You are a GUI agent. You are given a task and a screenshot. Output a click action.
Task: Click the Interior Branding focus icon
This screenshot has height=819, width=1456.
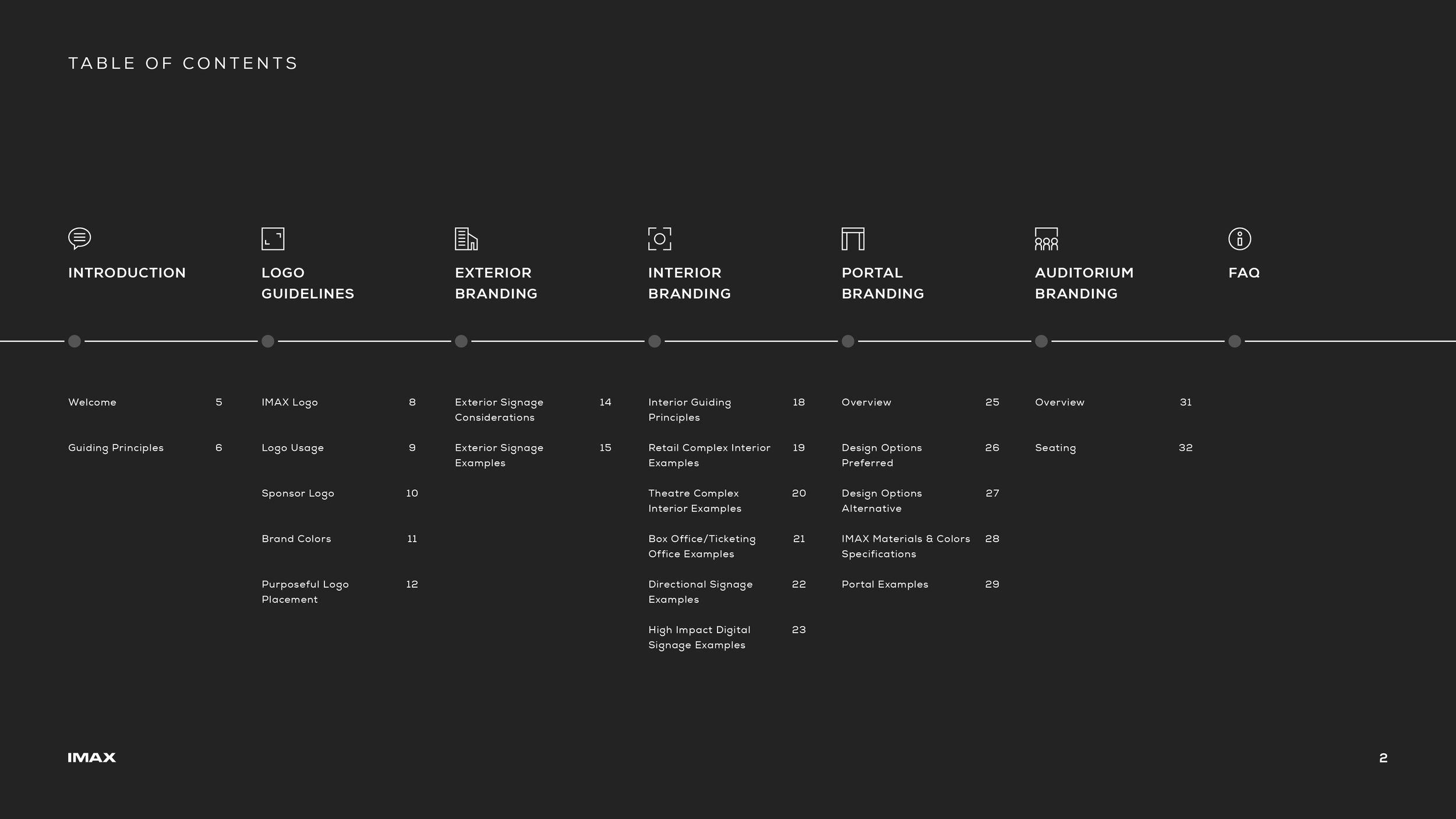point(660,239)
